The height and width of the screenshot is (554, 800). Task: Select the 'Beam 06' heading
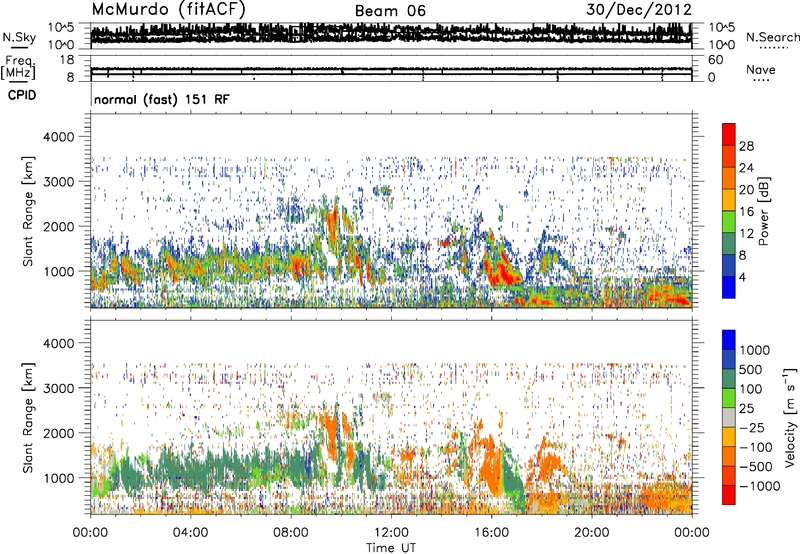(390, 11)
